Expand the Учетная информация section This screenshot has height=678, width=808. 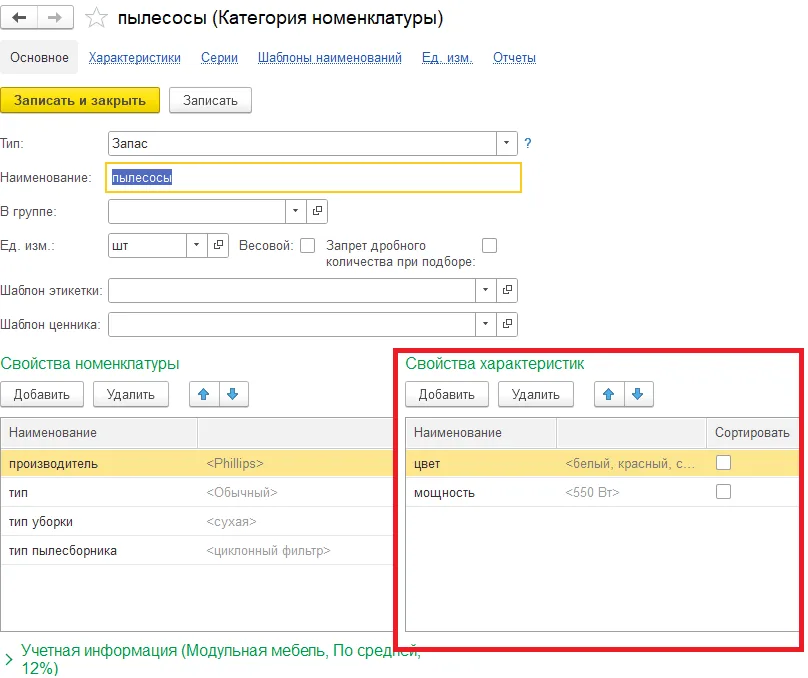click(x=8, y=659)
